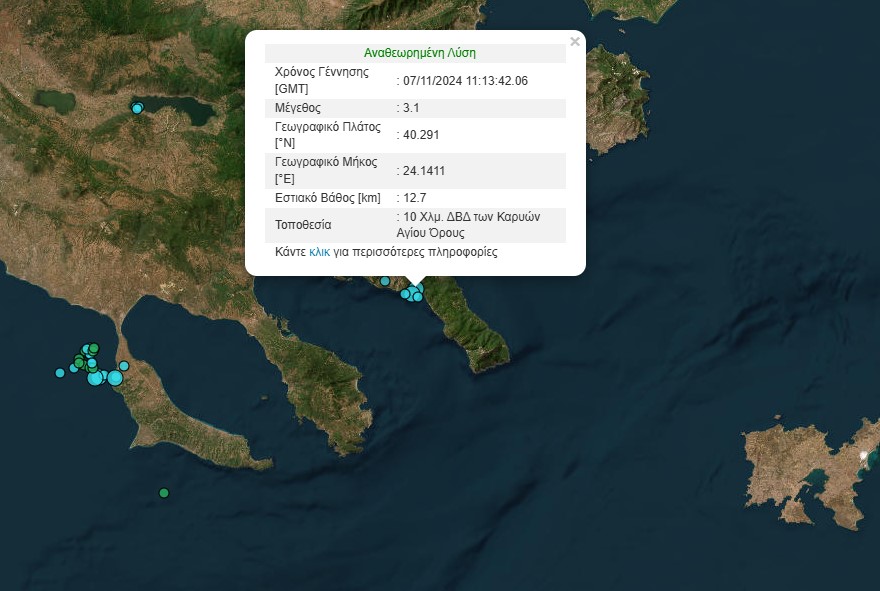Screen dimensions: 880x591
Task: Click the magnitude value 3.1
Action: pos(411,108)
